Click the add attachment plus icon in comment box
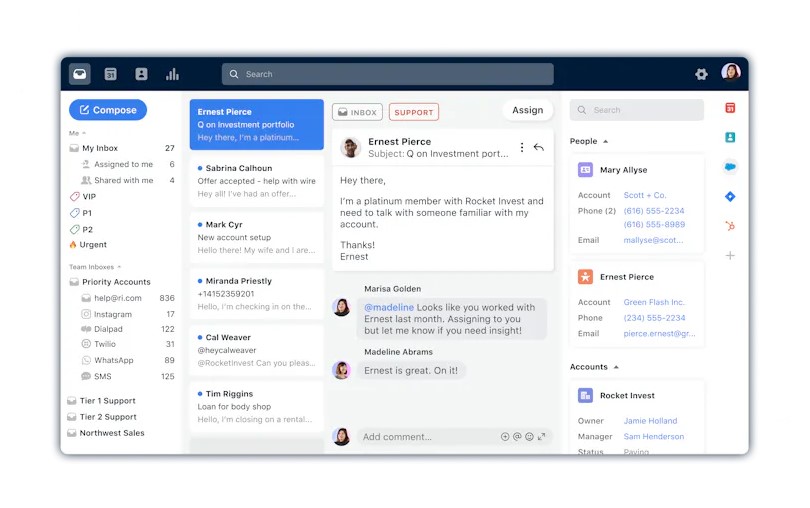Image resolution: width=810 pixels, height=508 pixels. click(x=505, y=437)
